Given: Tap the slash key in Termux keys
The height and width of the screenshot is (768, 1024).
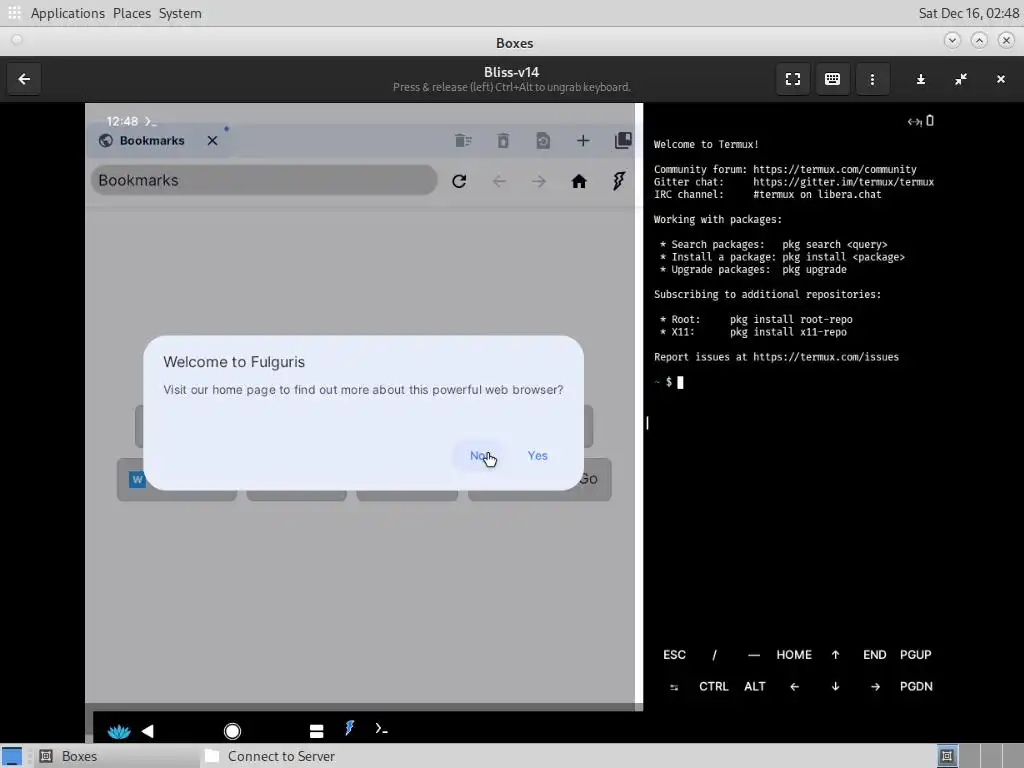Looking at the screenshot, I should pyautogui.click(x=714, y=654).
